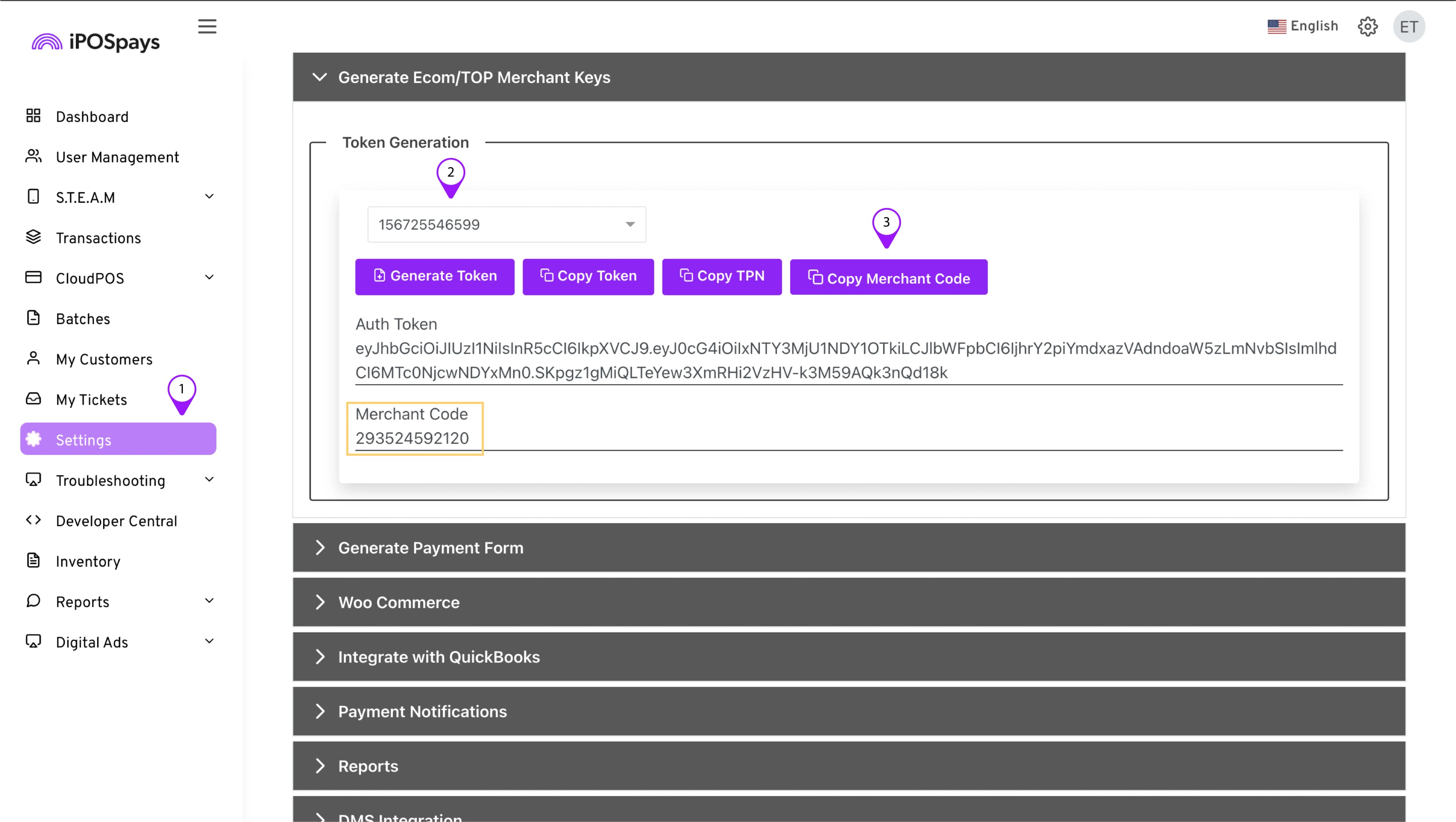Expand the S.T.E.A.M submenu chevron
1456x822 pixels.
pos(209,197)
